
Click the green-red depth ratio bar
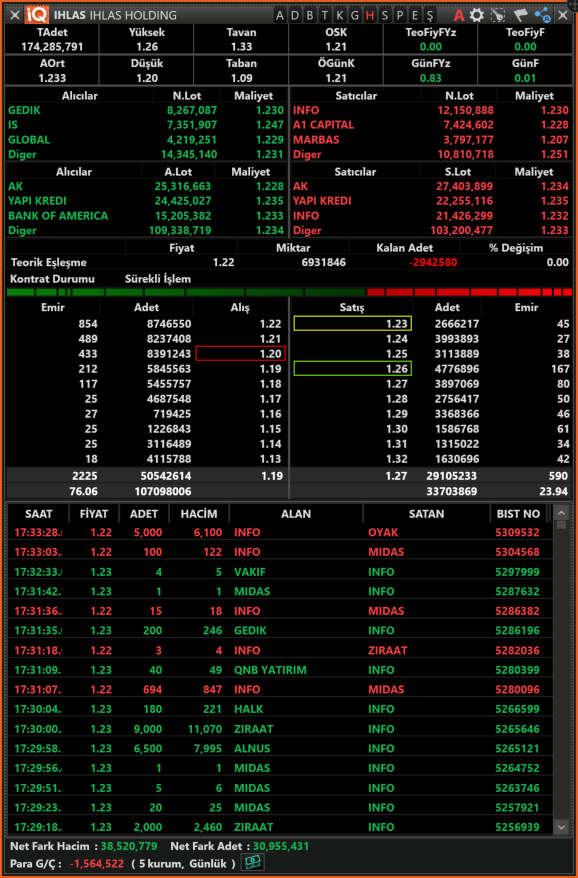[289, 292]
